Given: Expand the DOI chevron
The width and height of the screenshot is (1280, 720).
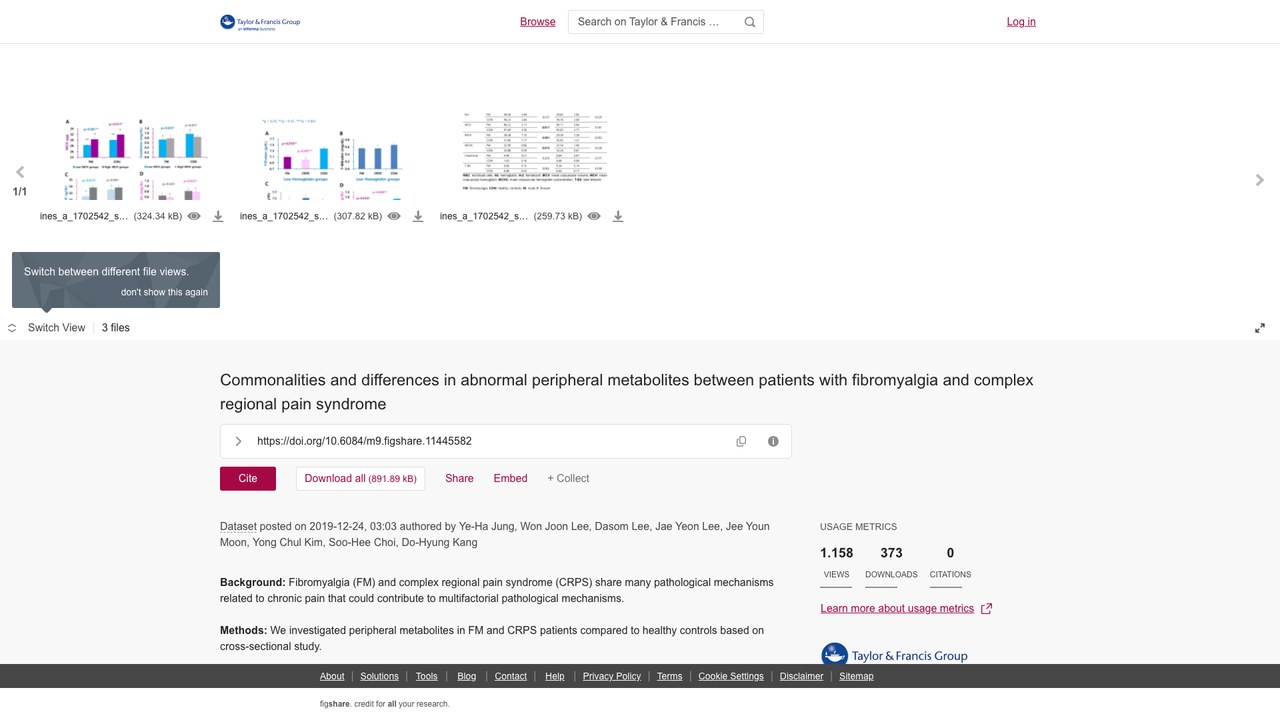Looking at the screenshot, I should coord(238,441).
